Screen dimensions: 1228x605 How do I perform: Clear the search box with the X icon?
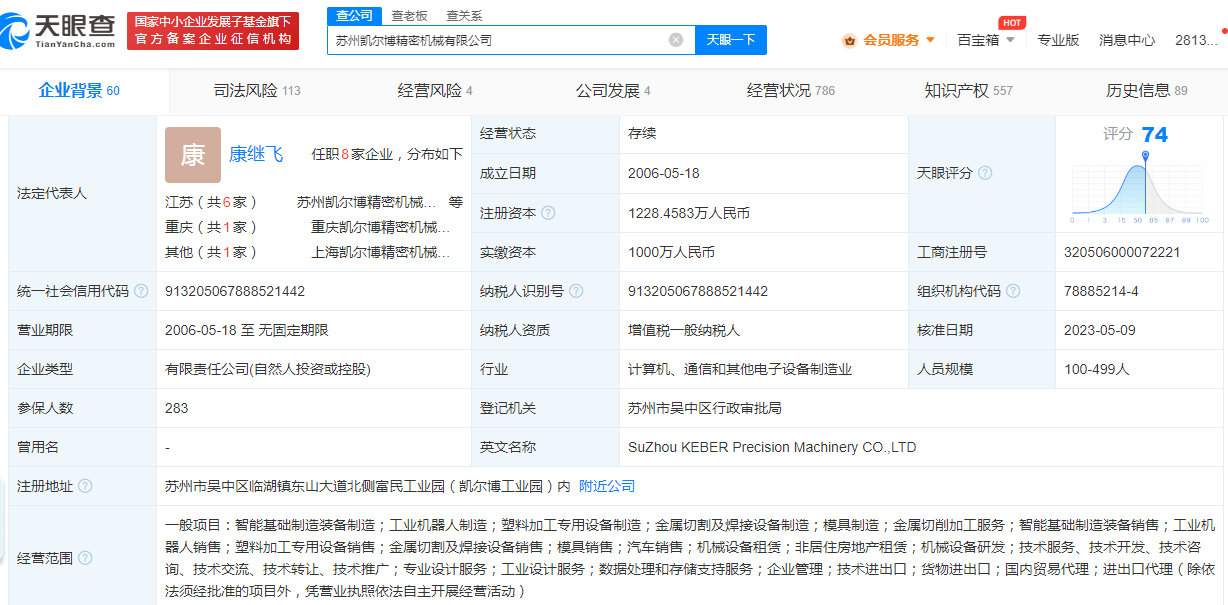[676, 40]
